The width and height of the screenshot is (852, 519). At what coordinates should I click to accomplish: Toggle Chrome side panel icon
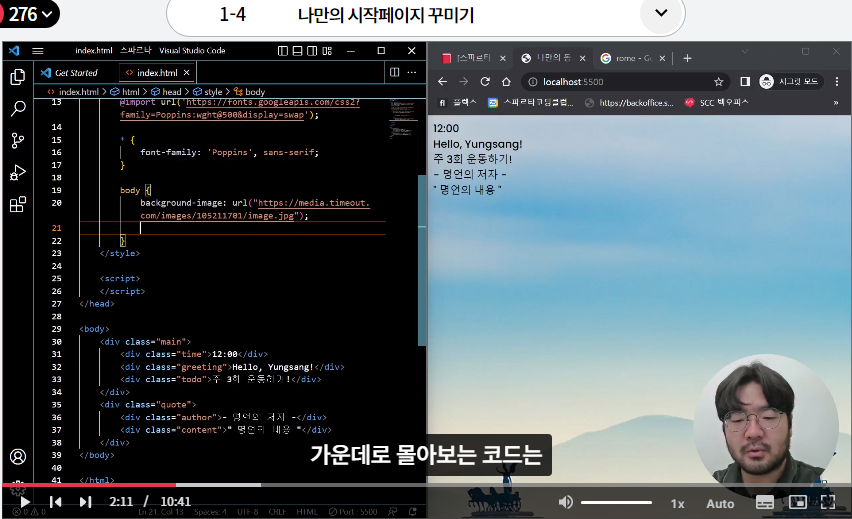[x=745, y=82]
